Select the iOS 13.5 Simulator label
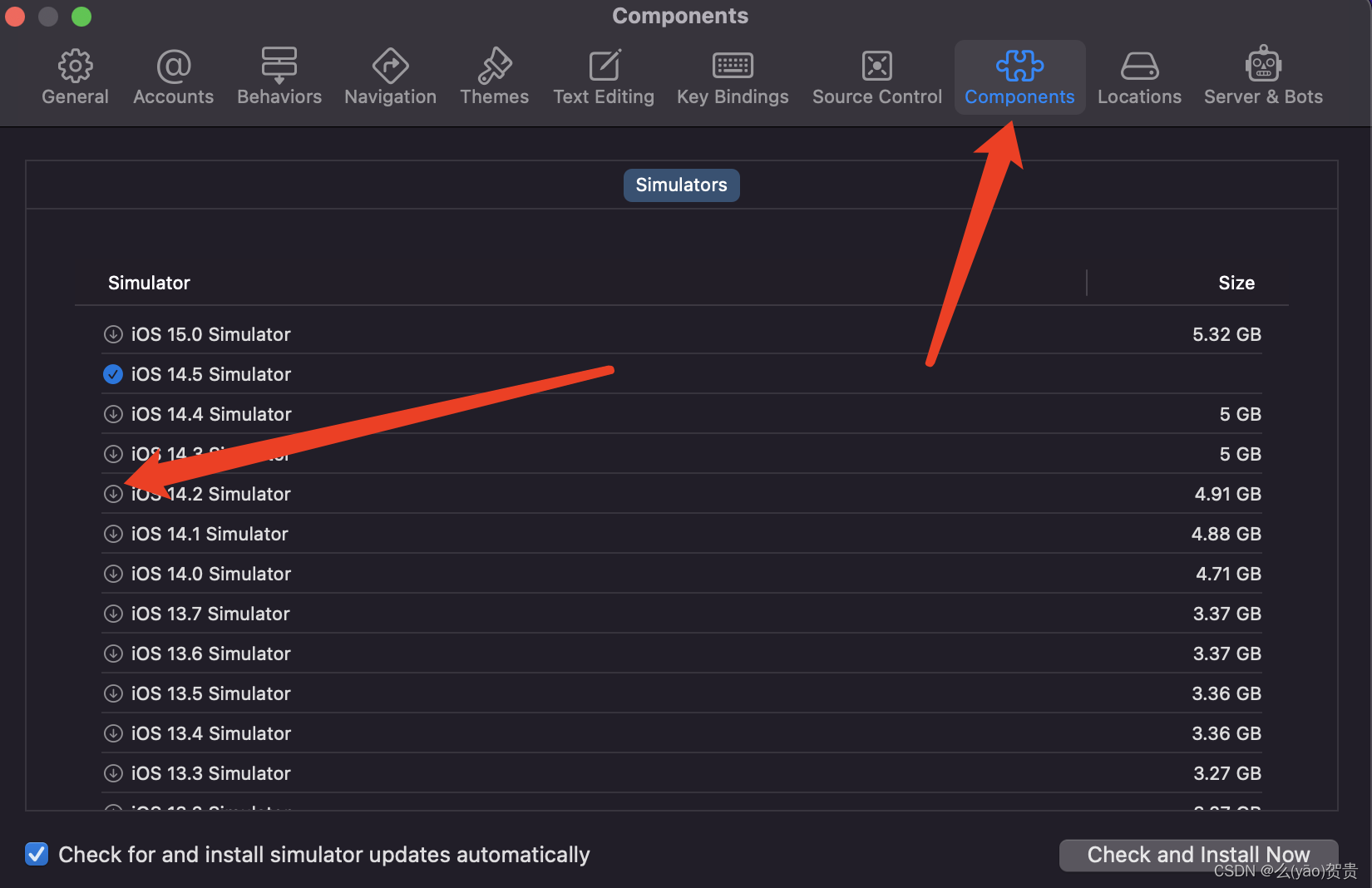 [x=211, y=693]
